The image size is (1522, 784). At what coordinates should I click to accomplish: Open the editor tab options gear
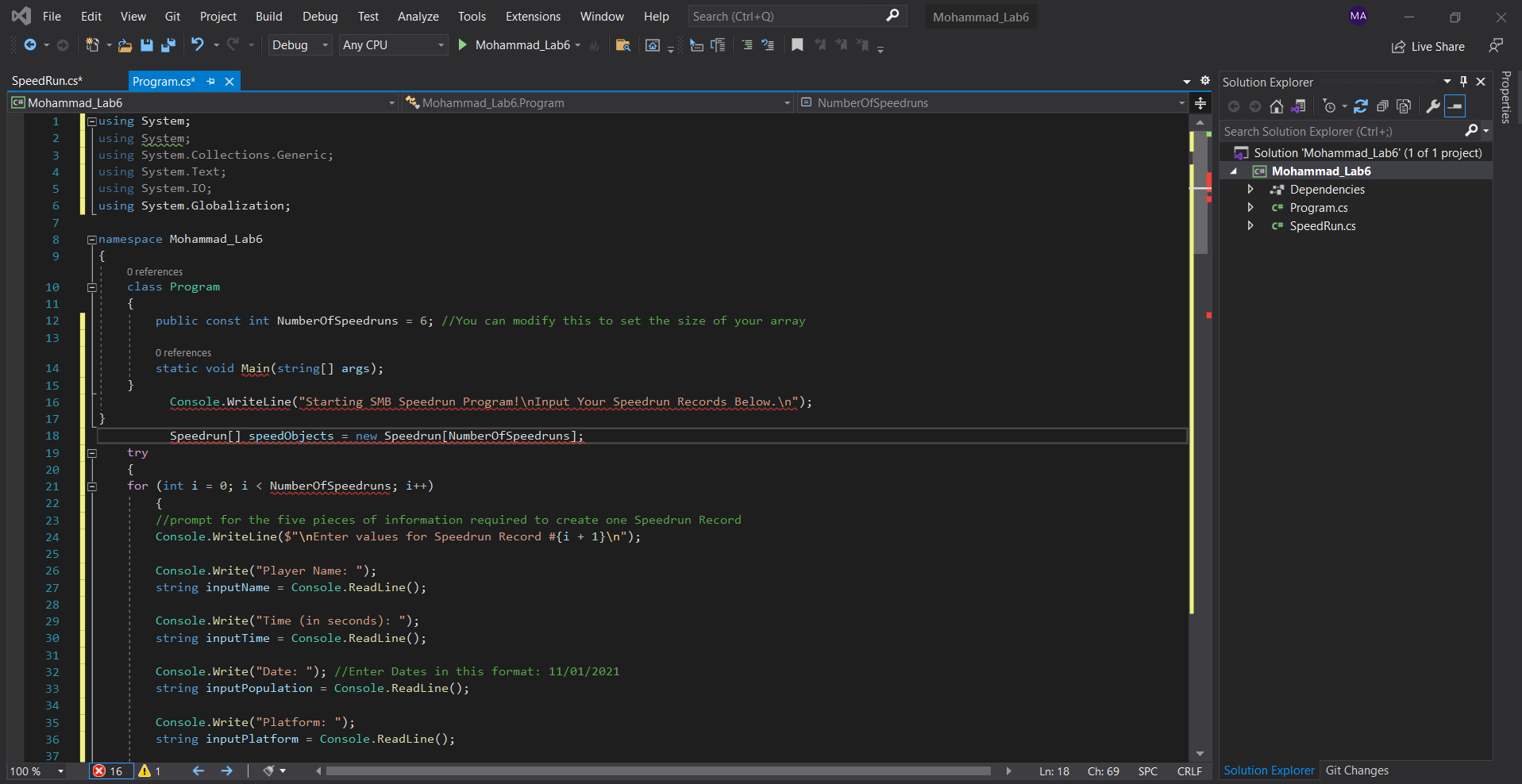click(x=1204, y=80)
